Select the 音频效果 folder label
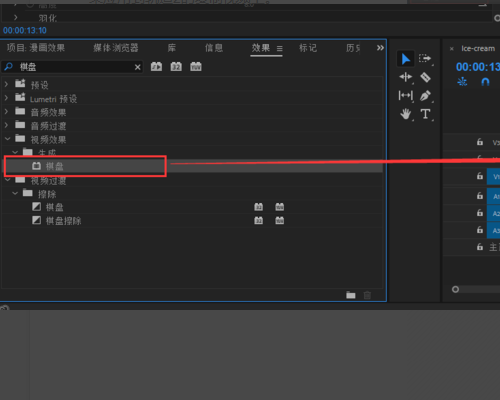 click(x=48, y=113)
